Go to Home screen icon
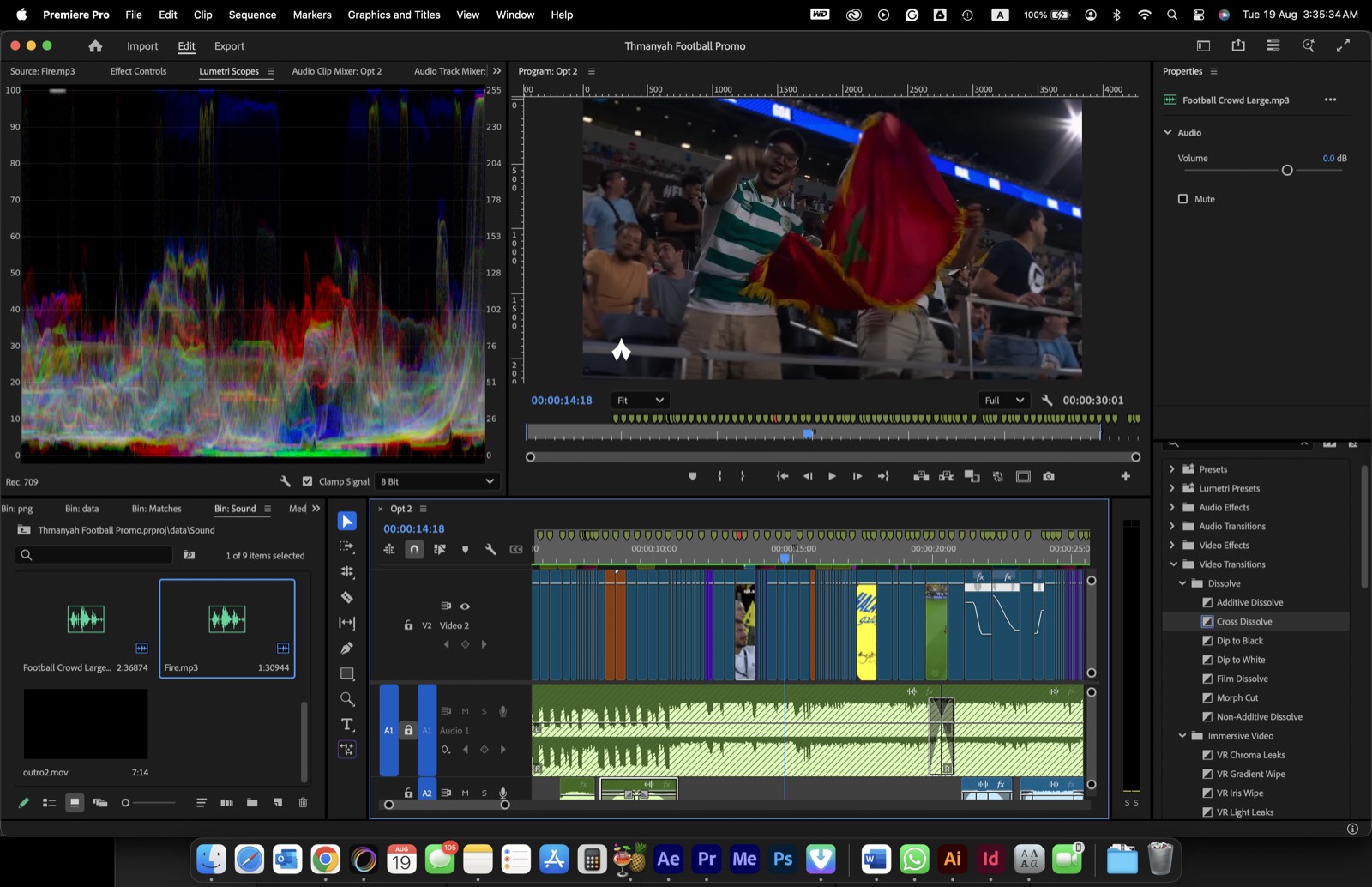 pyautogui.click(x=95, y=46)
